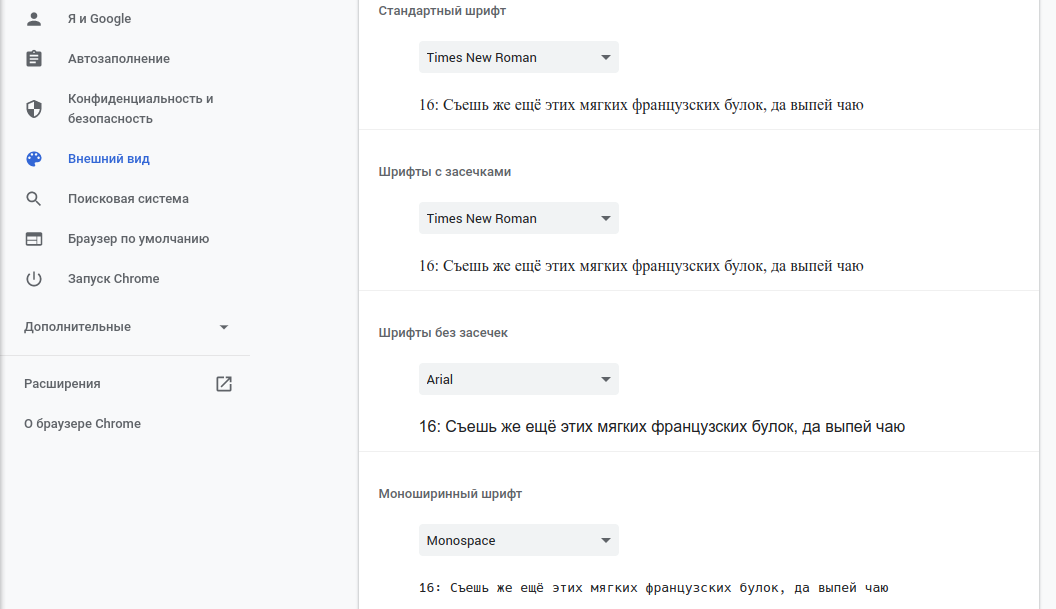This screenshot has height=609, width=1056.
Task: Click the monospace sample text line
Action: pos(653,588)
